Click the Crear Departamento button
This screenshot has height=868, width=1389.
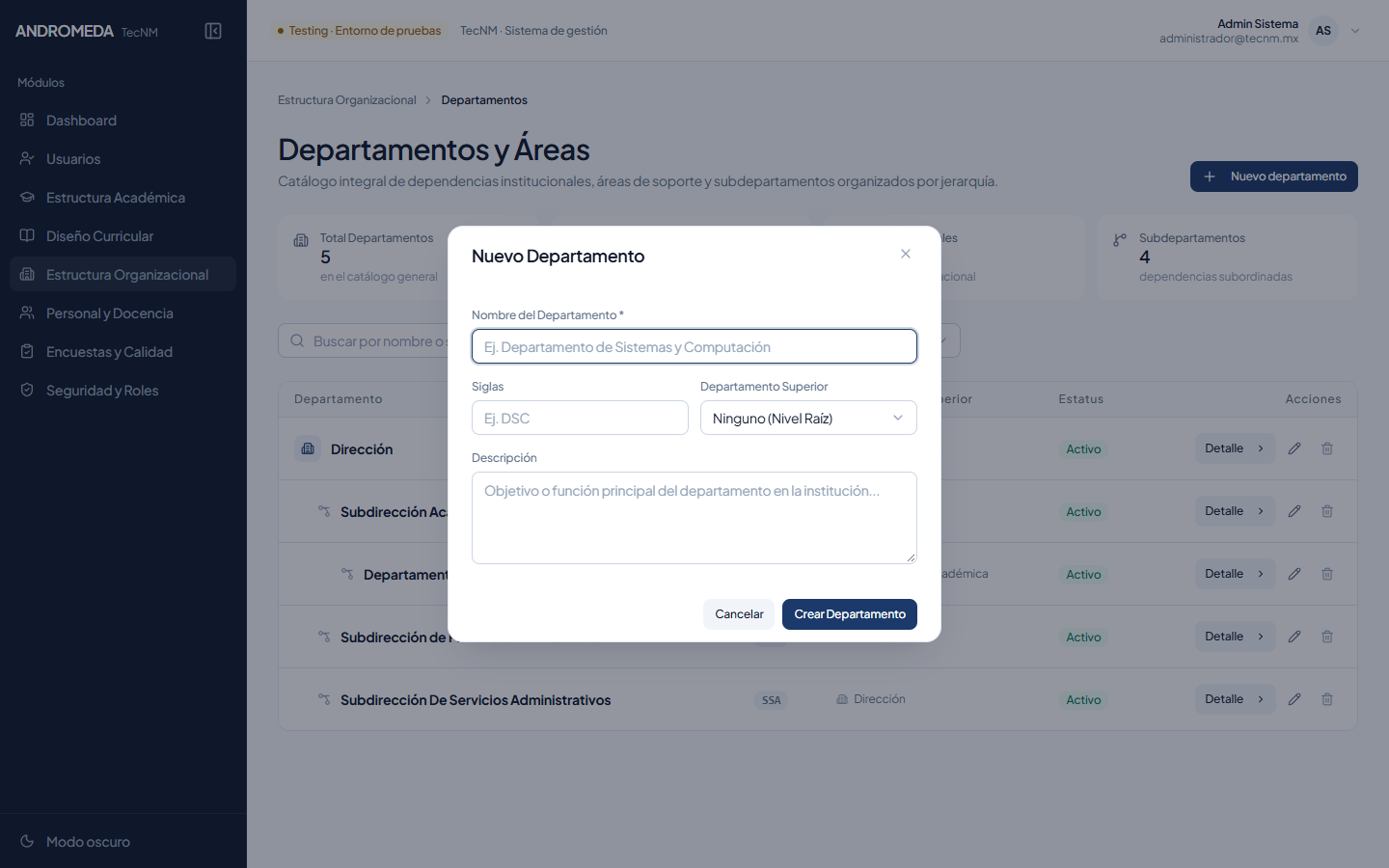click(850, 614)
